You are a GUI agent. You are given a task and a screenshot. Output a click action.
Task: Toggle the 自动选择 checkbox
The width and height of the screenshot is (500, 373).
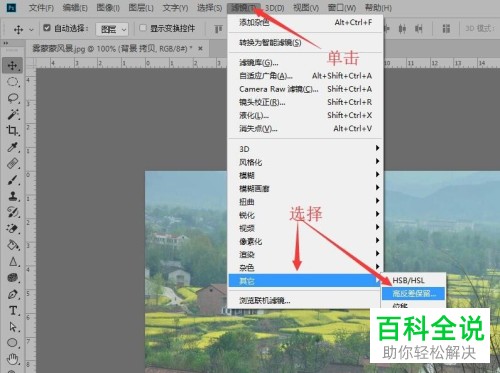coord(47,28)
